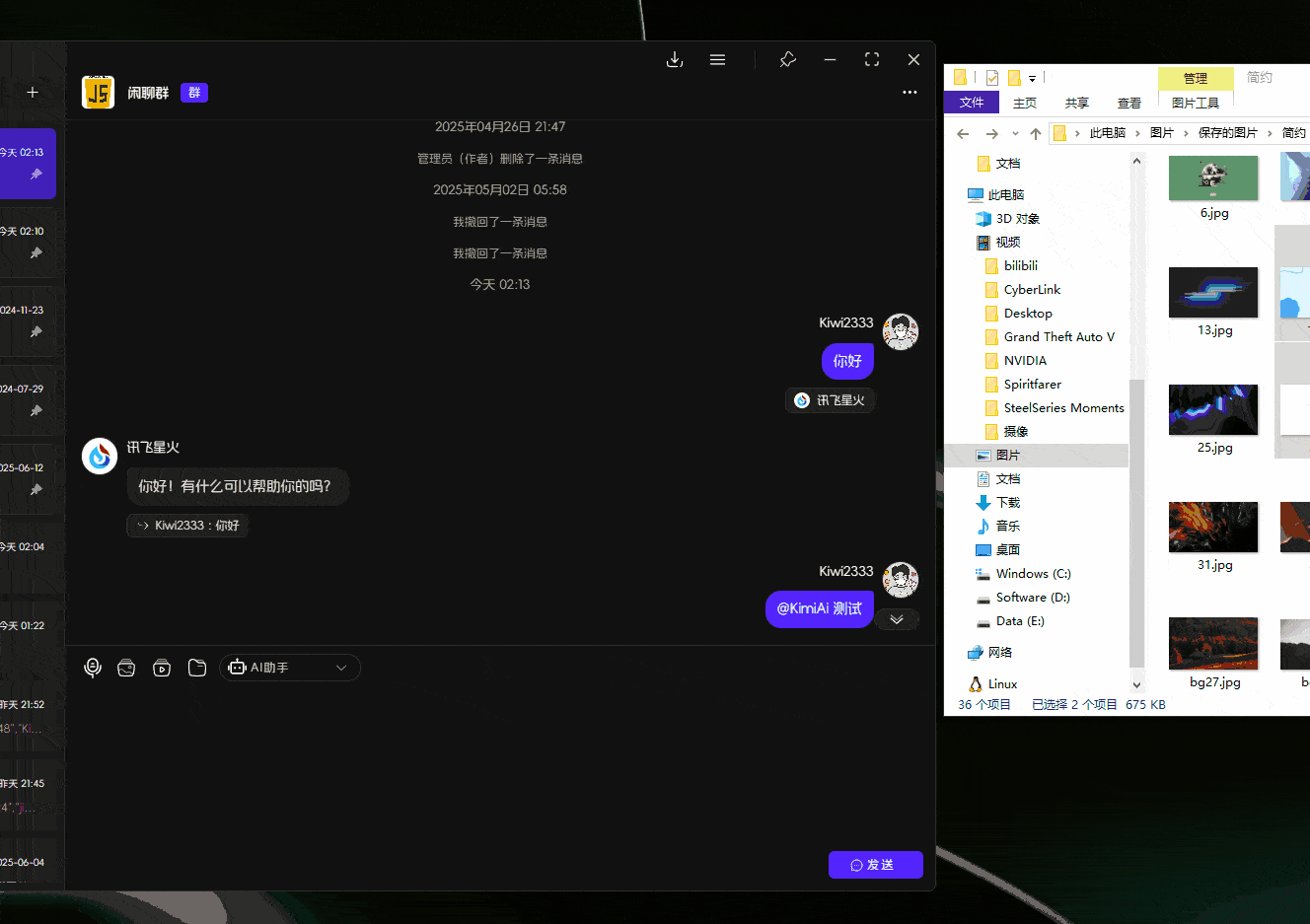Click the plus icon to add chat
1310x924 pixels.
point(33,93)
